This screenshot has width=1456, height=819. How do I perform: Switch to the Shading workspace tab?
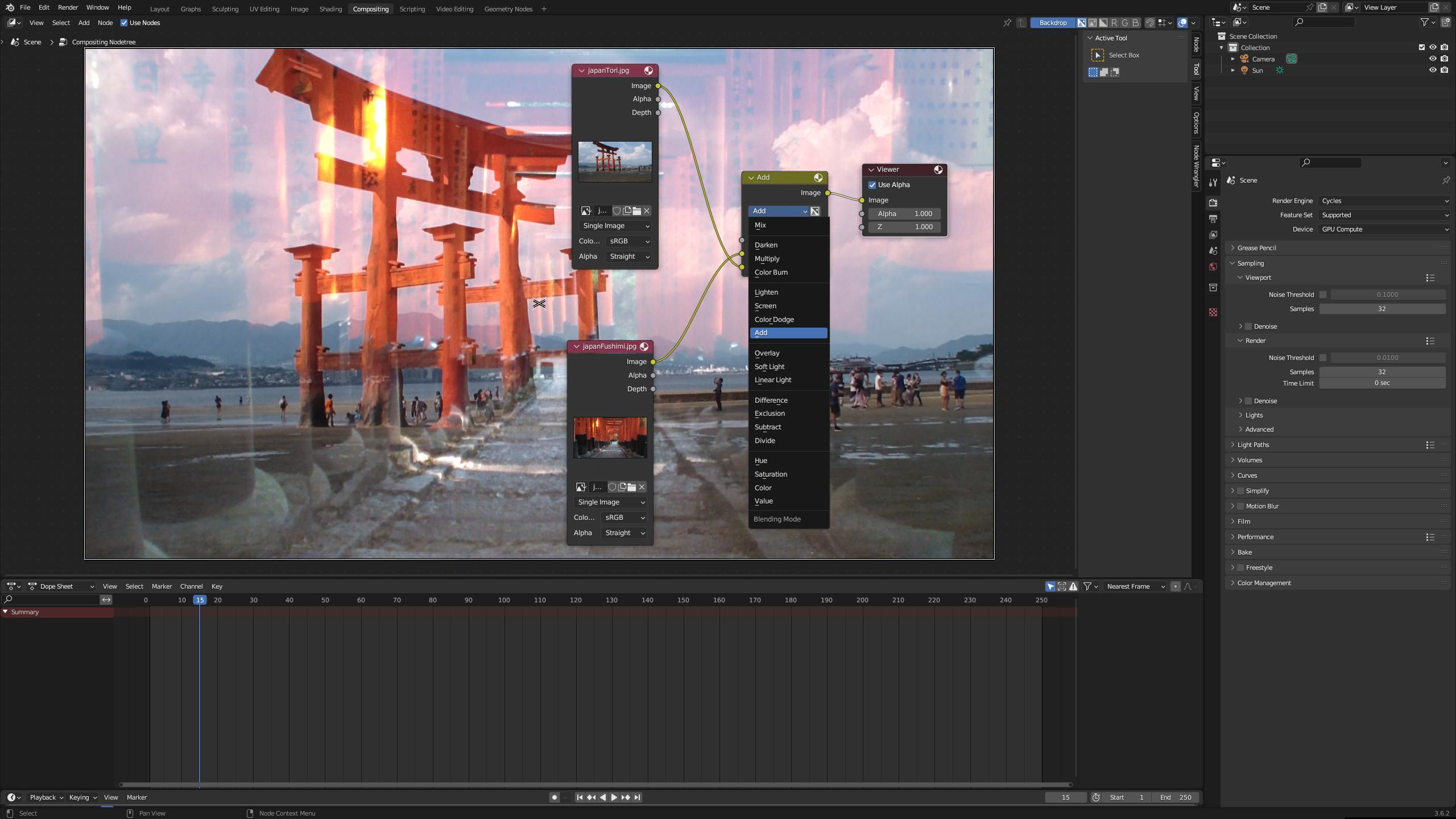coord(330,9)
